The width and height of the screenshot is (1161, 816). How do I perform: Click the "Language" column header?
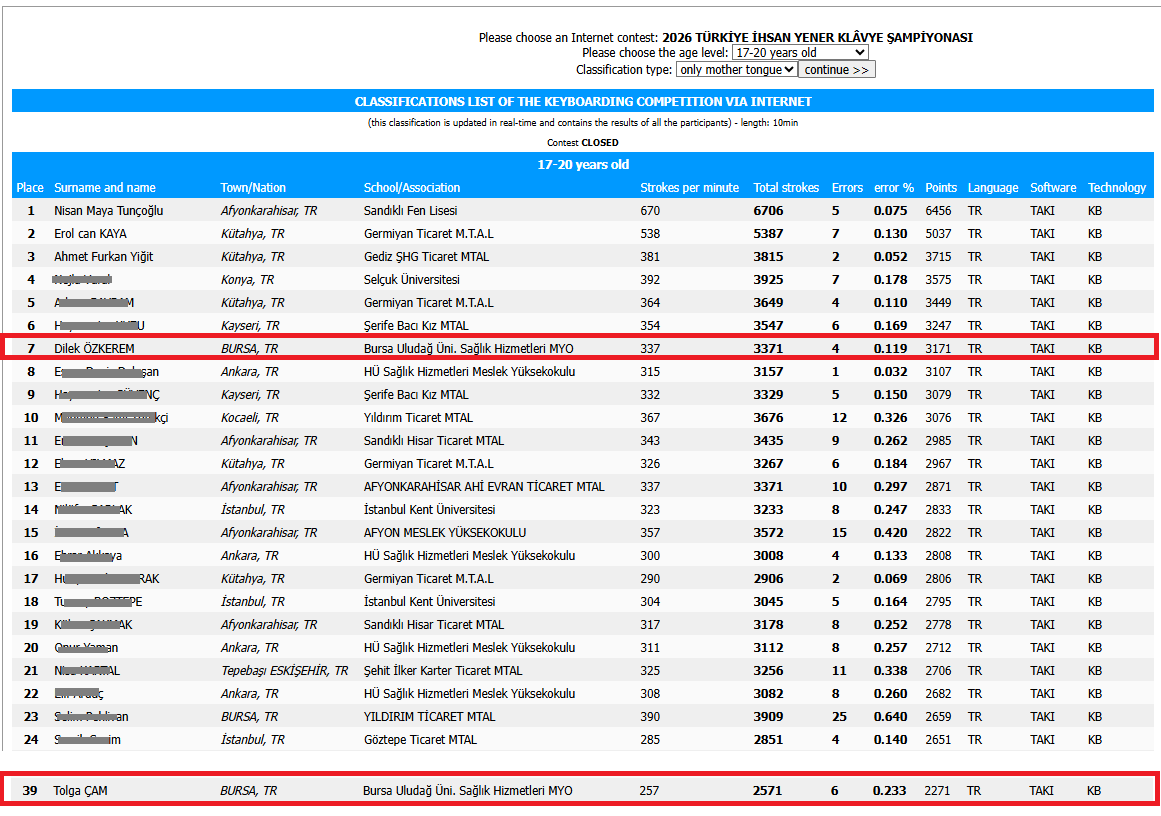pyautogui.click(x=992, y=188)
